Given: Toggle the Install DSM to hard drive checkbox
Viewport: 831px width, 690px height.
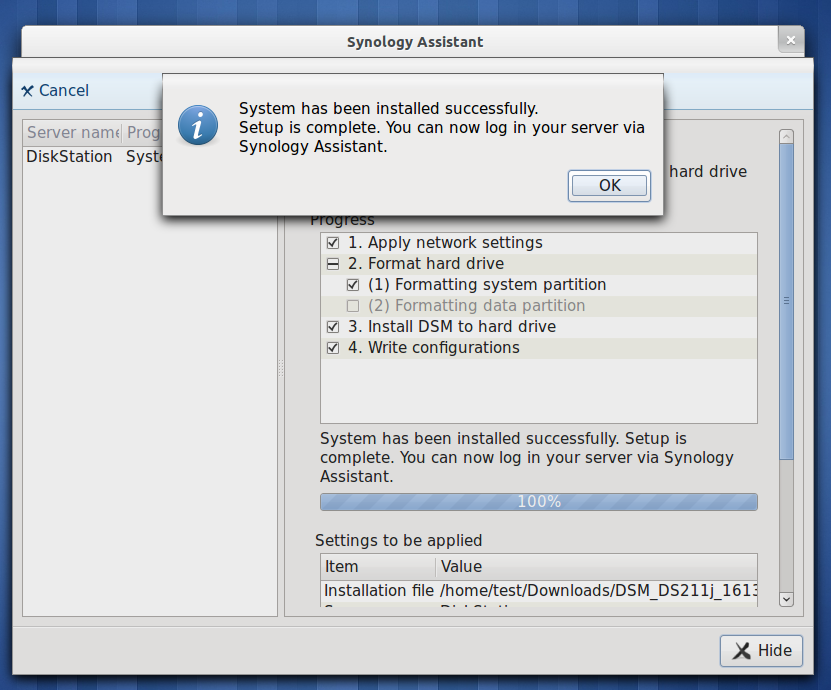Looking at the screenshot, I should (333, 327).
